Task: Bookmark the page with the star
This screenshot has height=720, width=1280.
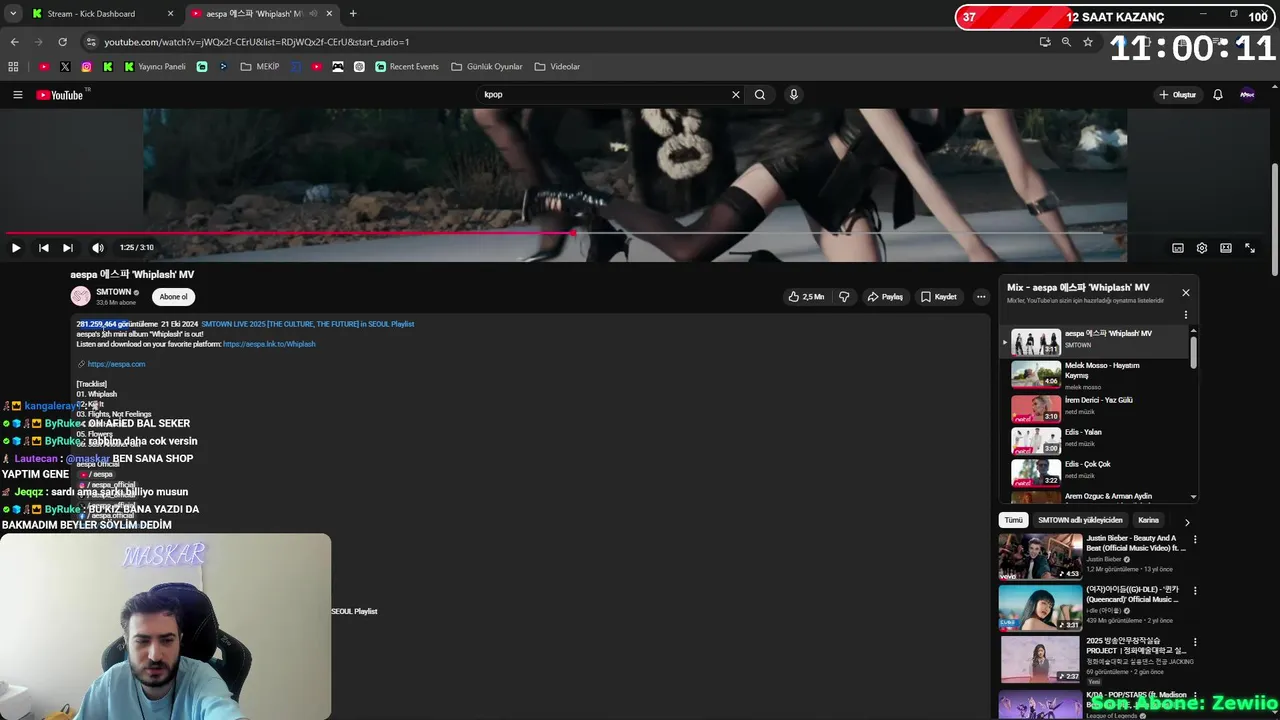Action: click(1088, 42)
